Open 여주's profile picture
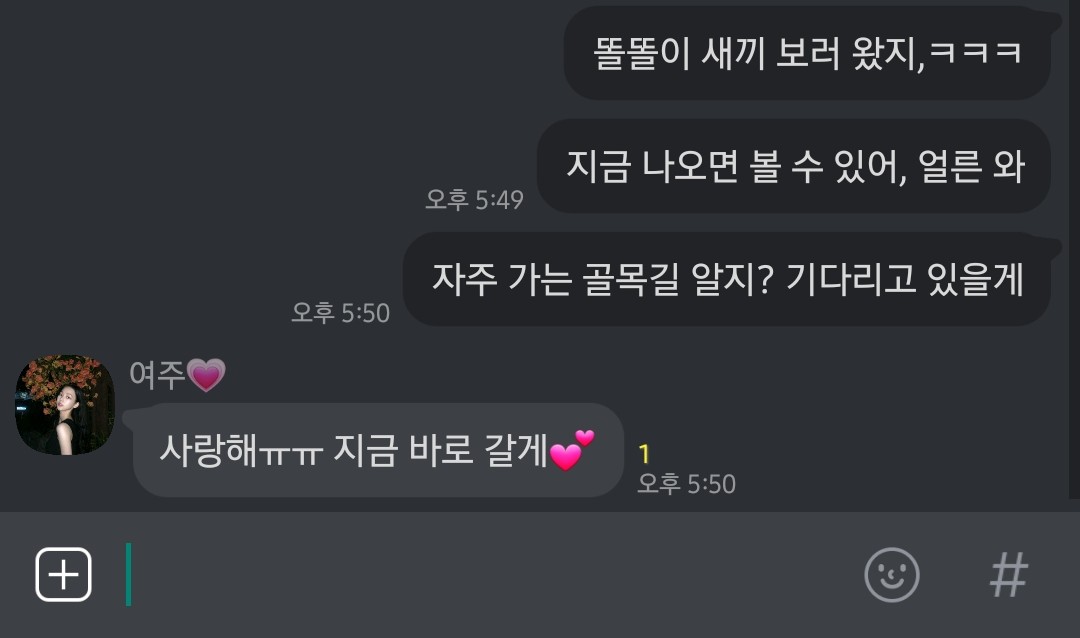The image size is (1080, 638). coord(65,404)
